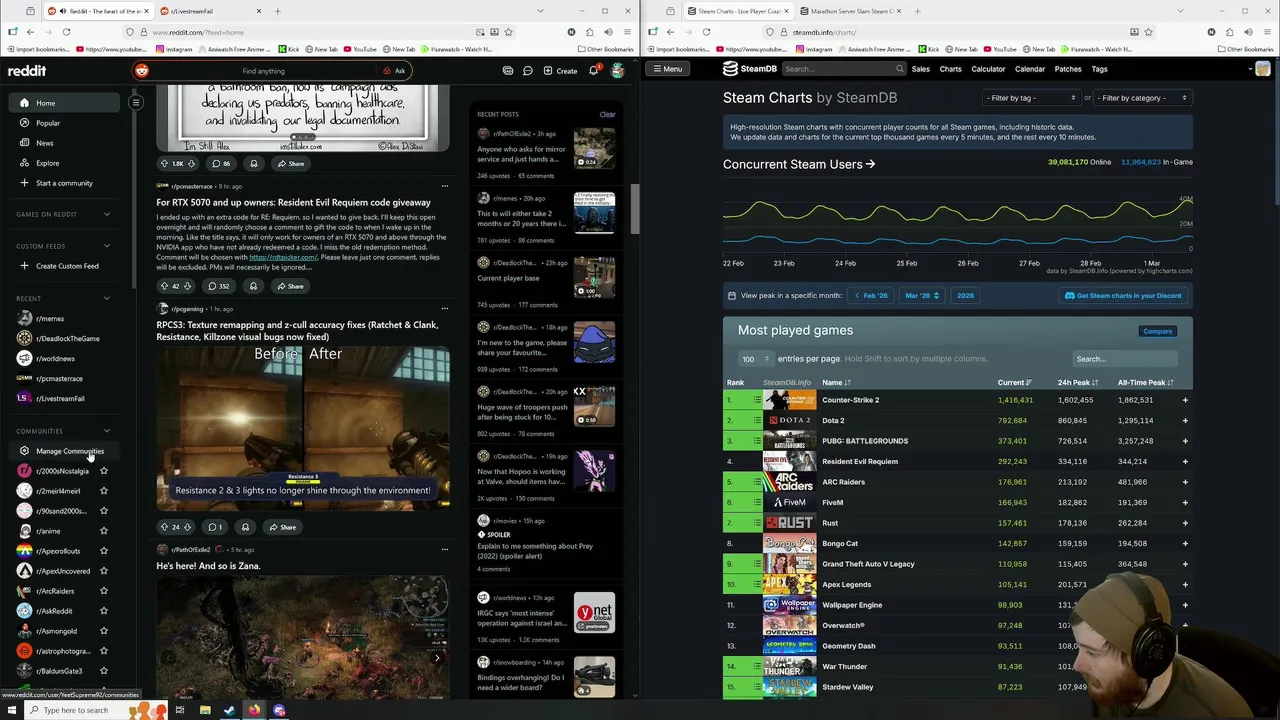This screenshot has height=720, width=1280.
Task: Open peak month selector Mar '26
Action: tap(921, 296)
